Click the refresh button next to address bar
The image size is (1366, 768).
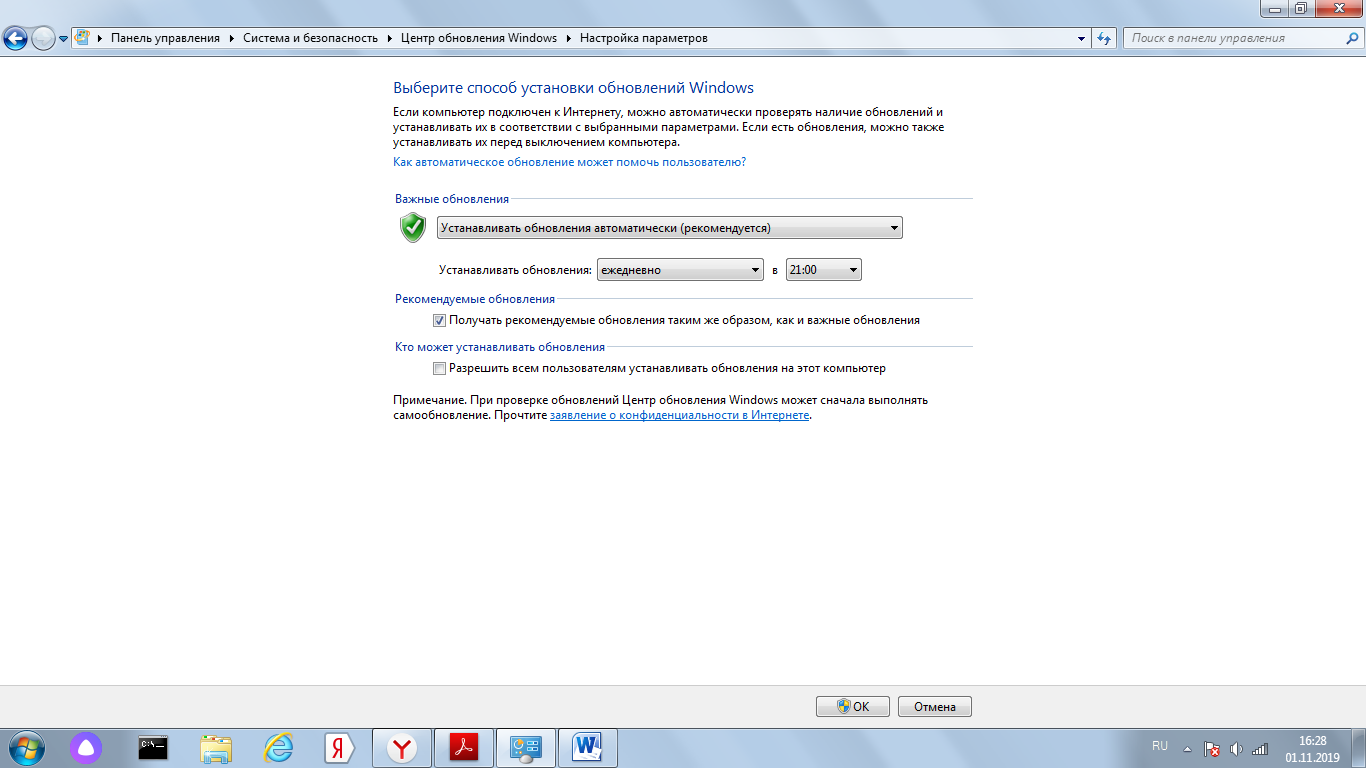pyautogui.click(x=1104, y=38)
